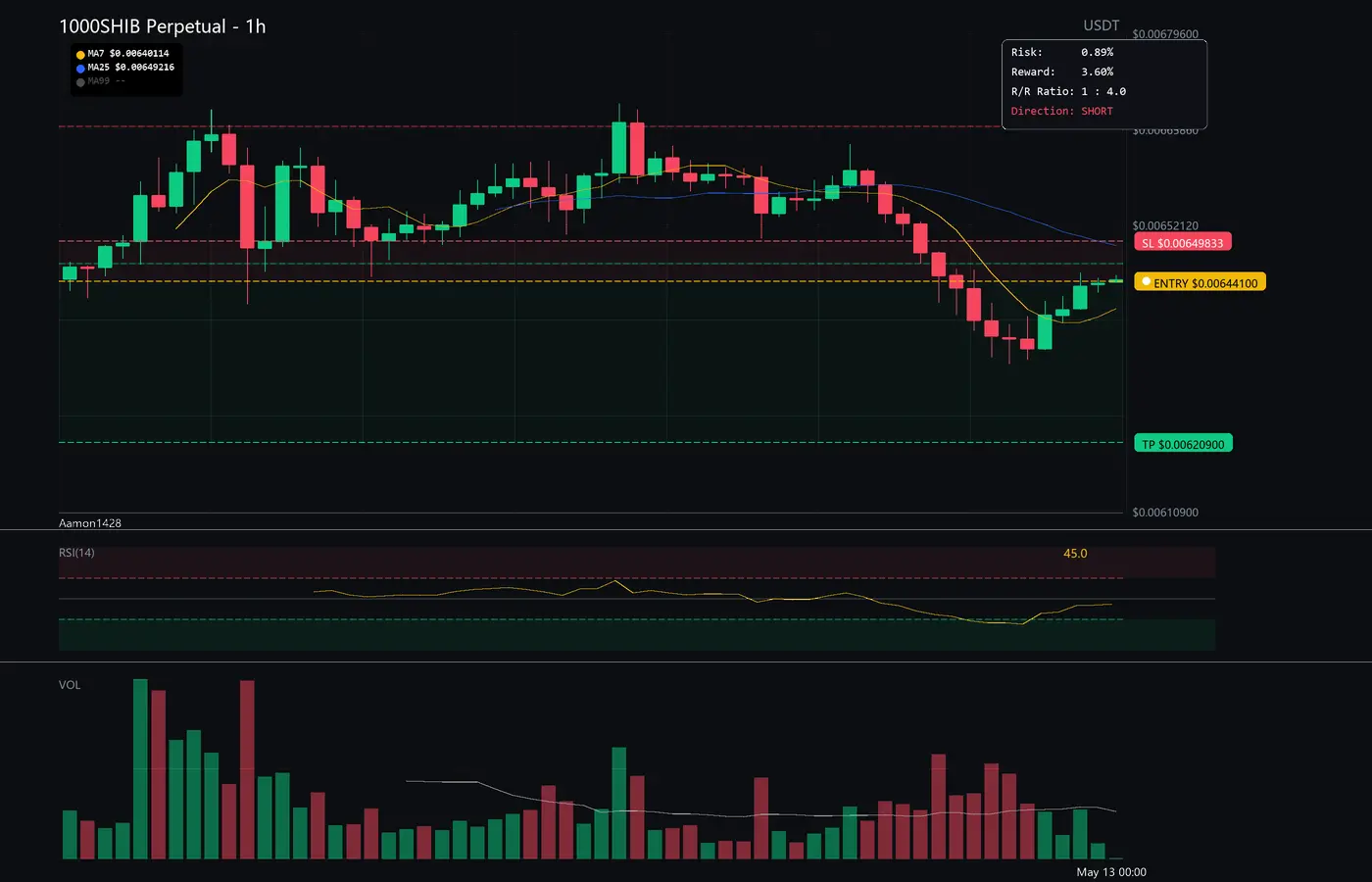Image resolution: width=1372 pixels, height=882 pixels.
Task: Click the "Risk: 0.89%" line
Action: pyautogui.click(x=1062, y=52)
